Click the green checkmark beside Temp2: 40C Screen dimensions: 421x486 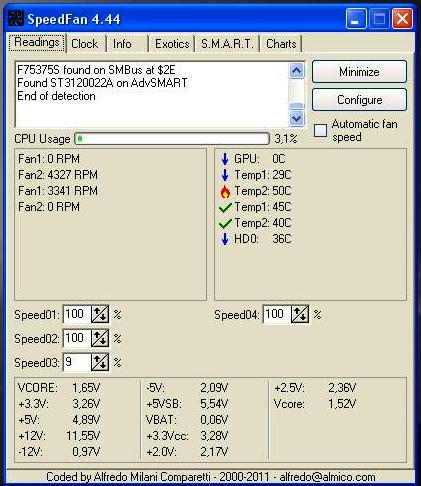pyautogui.click(x=225, y=223)
